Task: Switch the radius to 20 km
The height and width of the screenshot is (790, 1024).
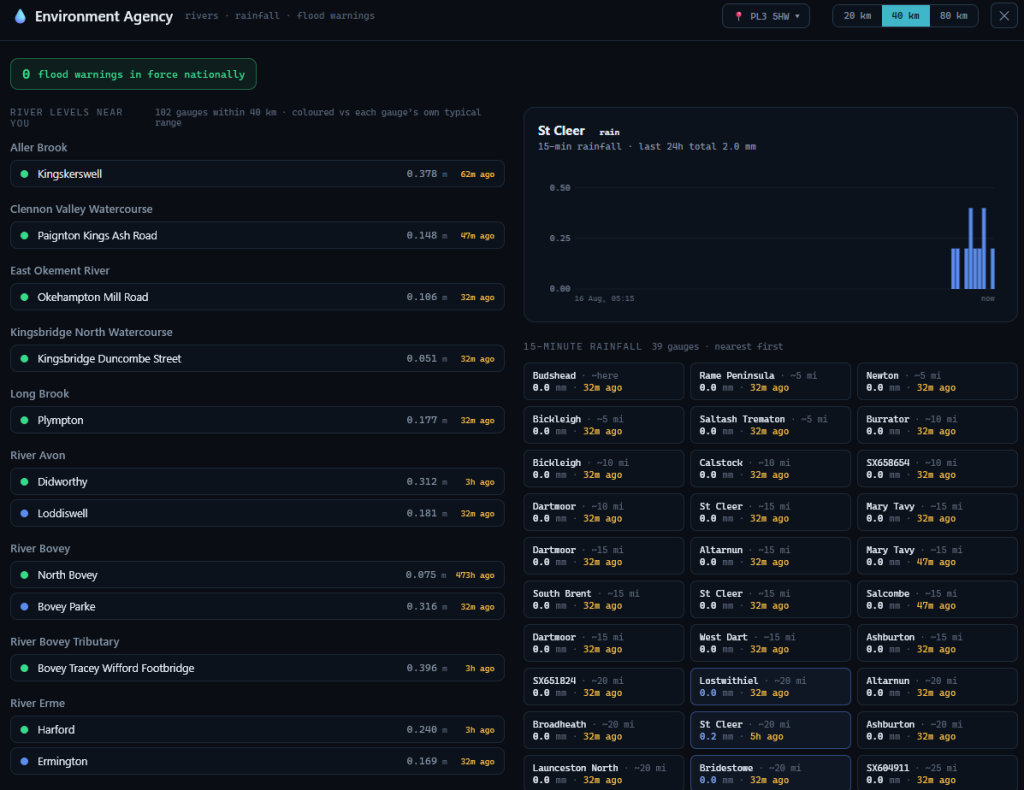Action: click(x=857, y=16)
